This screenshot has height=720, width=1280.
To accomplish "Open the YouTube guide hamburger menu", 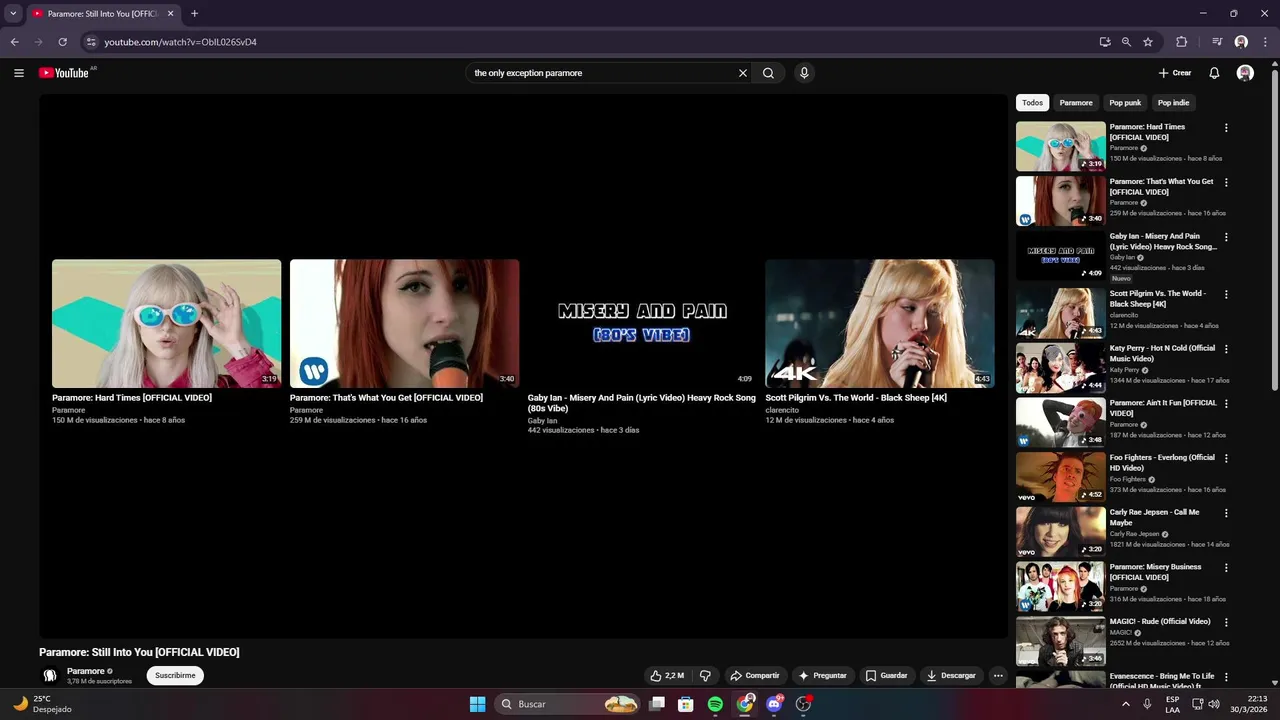I will click(x=19, y=73).
